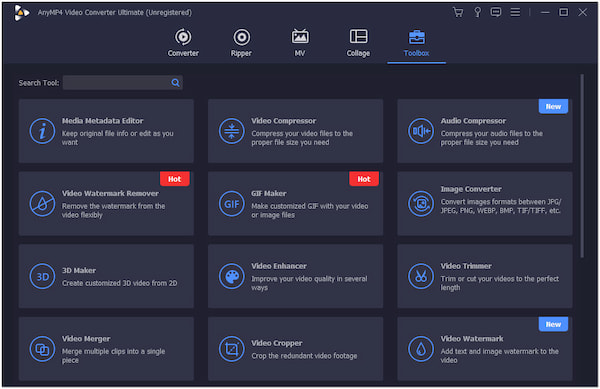This screenshot has width=600, height=389.
Task: Click the 'Search Tool:' label
Action: tap(39, 83)
